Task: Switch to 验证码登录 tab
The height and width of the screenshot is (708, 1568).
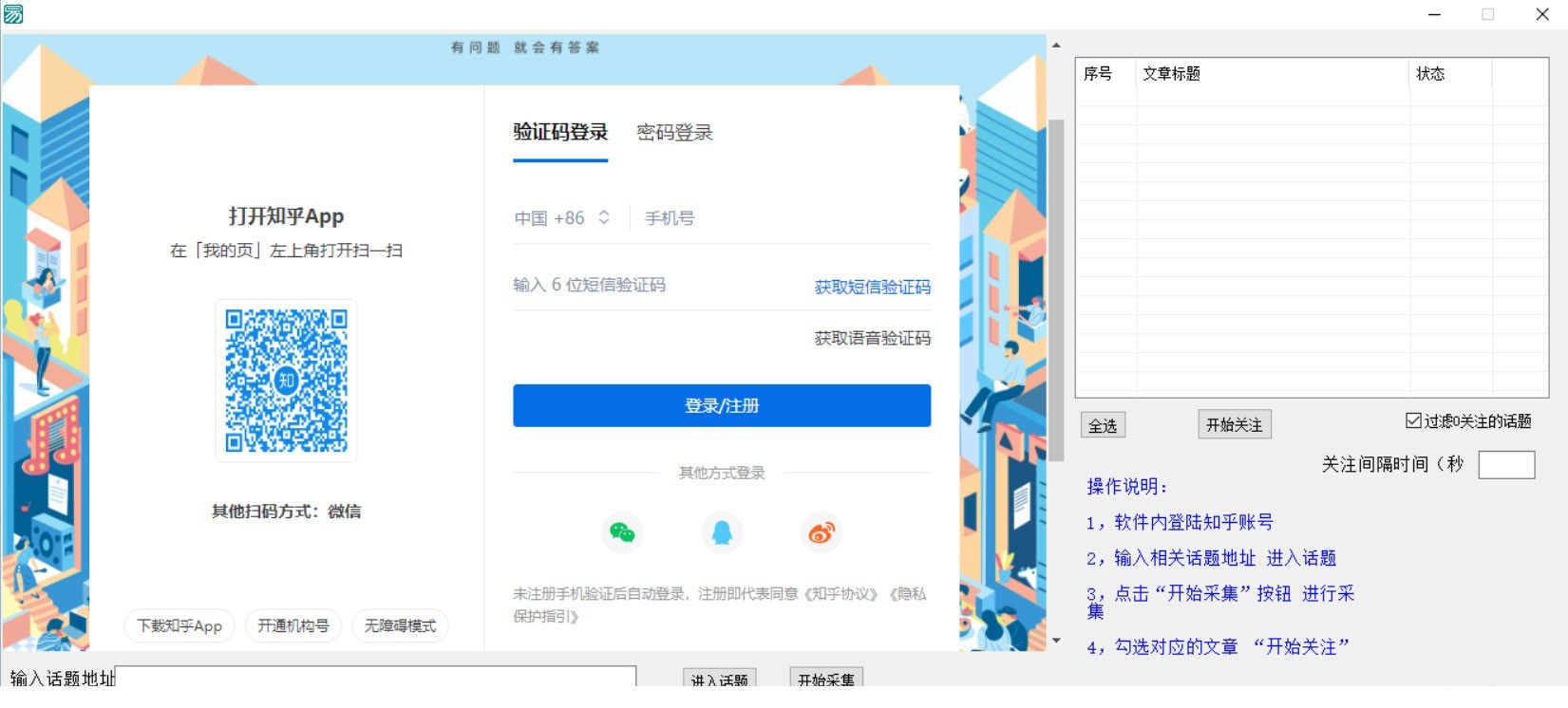Action: [560, 133]
